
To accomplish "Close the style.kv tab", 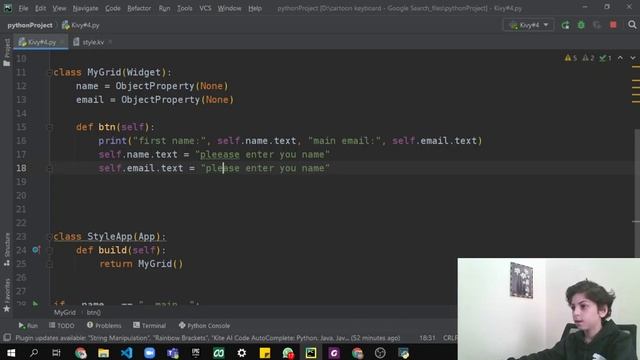I will click(x=110, y=42).
